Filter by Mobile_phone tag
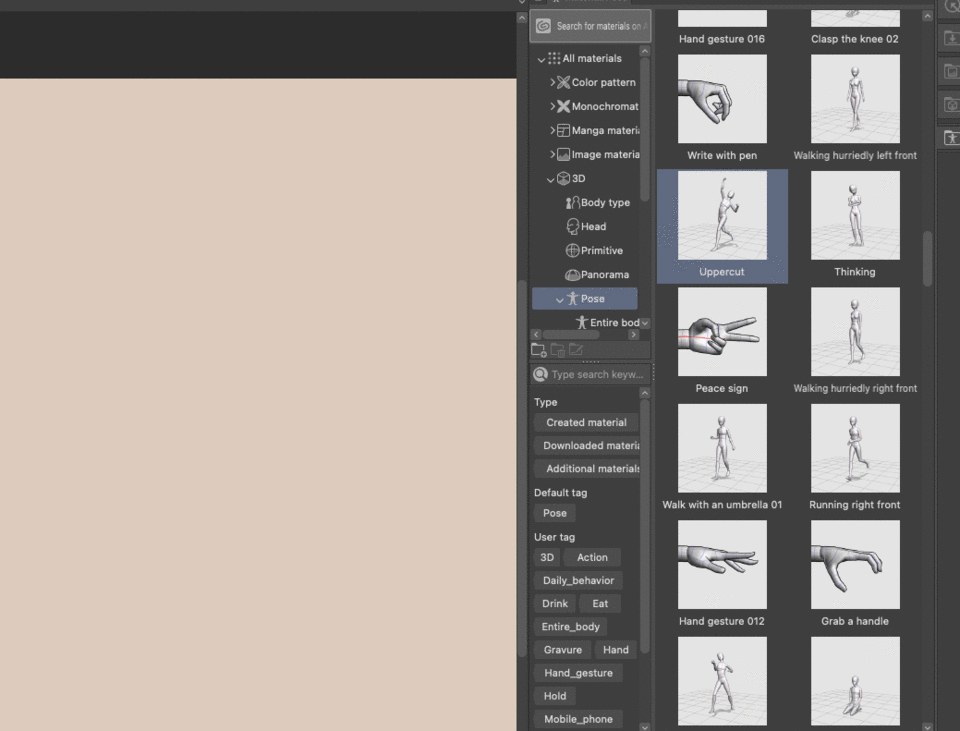Image resolution: width=960 pixels, height=731 pixels. click(578, 719)
